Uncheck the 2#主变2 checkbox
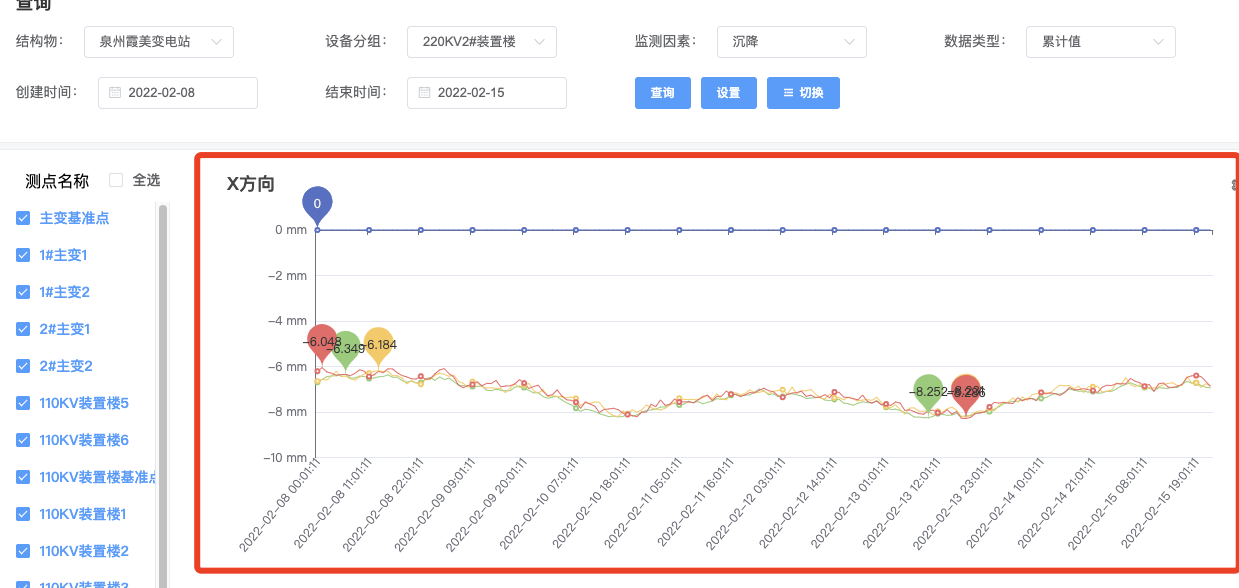1239x588 pixels. point(23,366)
